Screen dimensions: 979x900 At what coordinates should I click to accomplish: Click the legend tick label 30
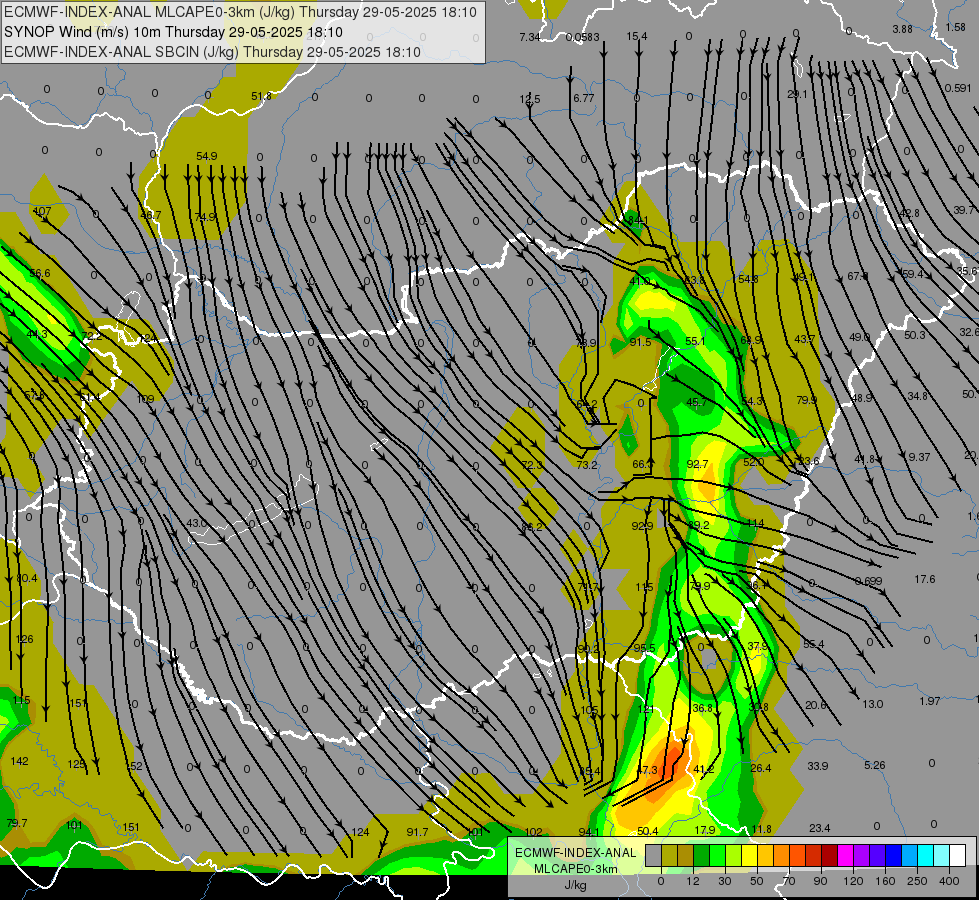point(725,881)
